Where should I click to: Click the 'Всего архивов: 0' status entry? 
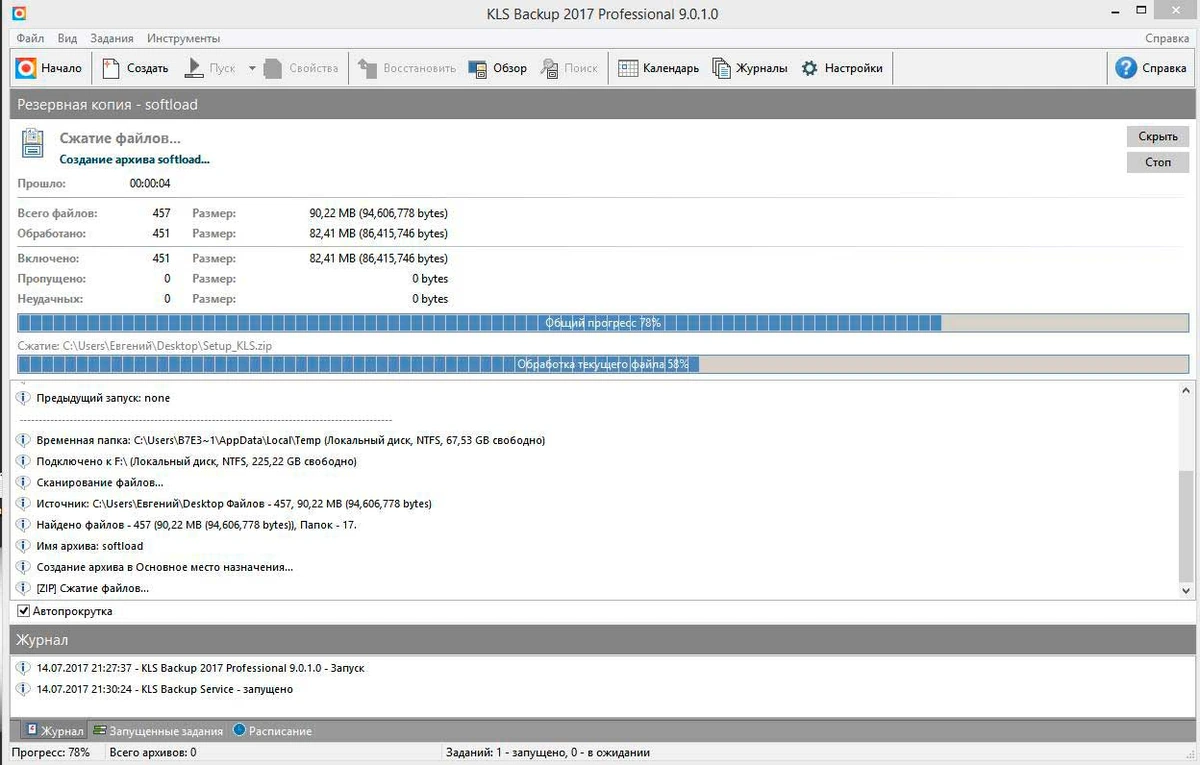(x=153, y=752)
